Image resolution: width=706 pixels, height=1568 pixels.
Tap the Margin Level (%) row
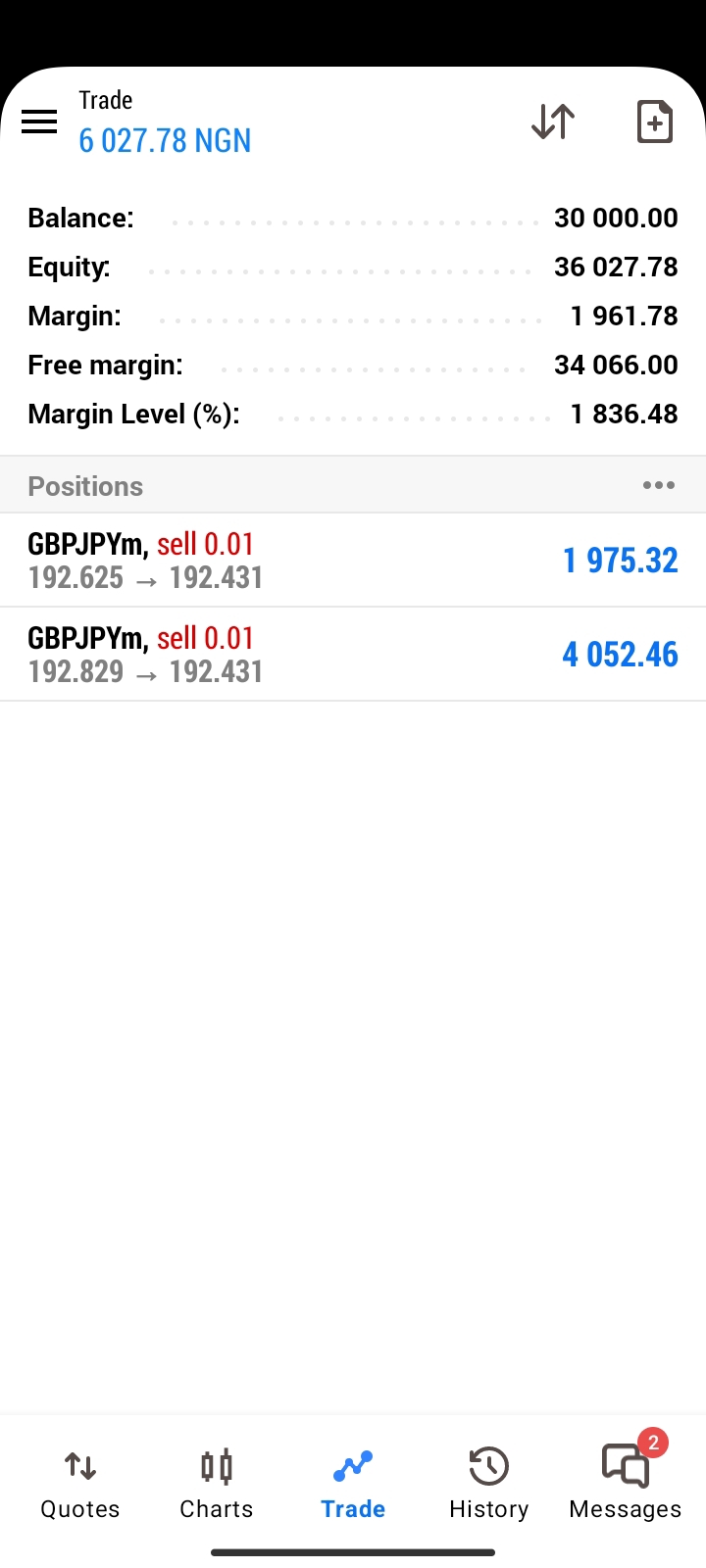(x=353, y=414)
